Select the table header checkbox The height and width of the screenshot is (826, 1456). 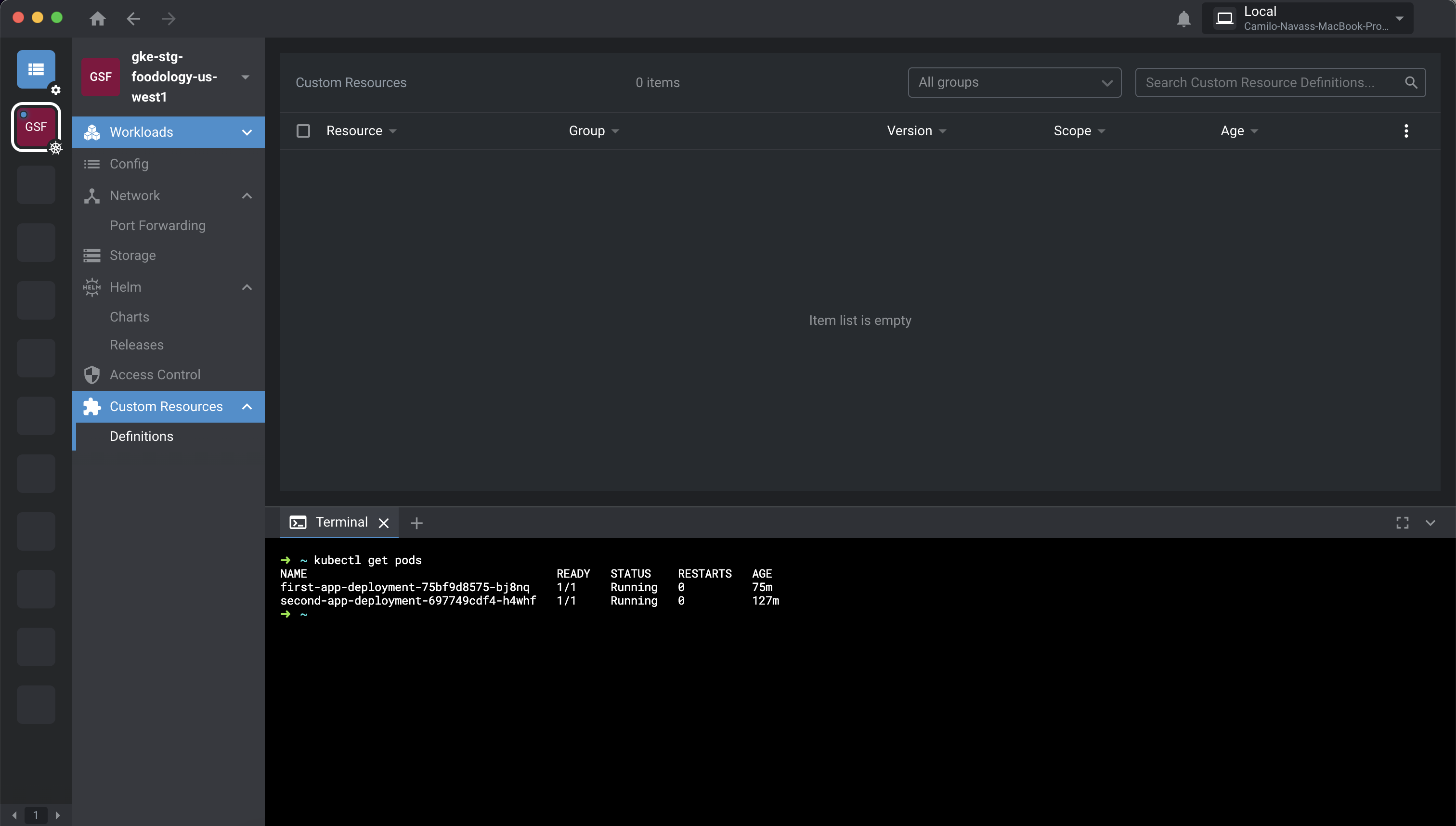click(303, 130)
